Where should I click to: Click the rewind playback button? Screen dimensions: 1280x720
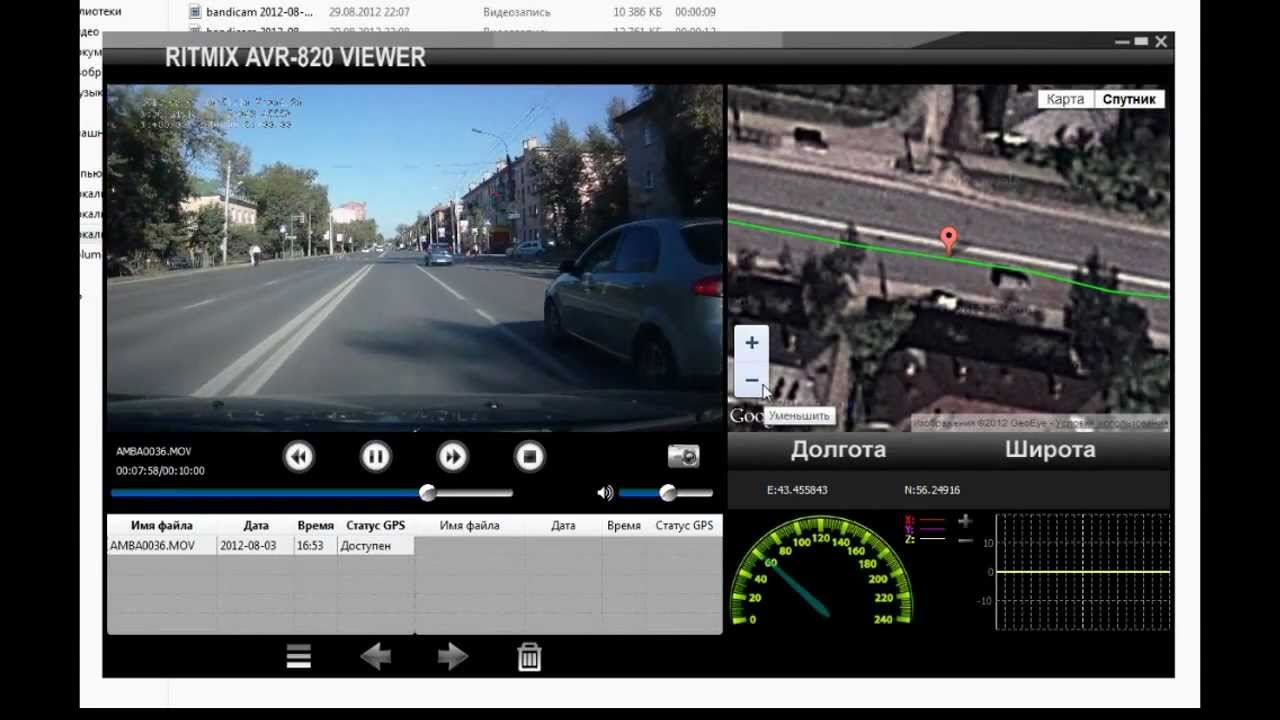(x=298, y=457)
